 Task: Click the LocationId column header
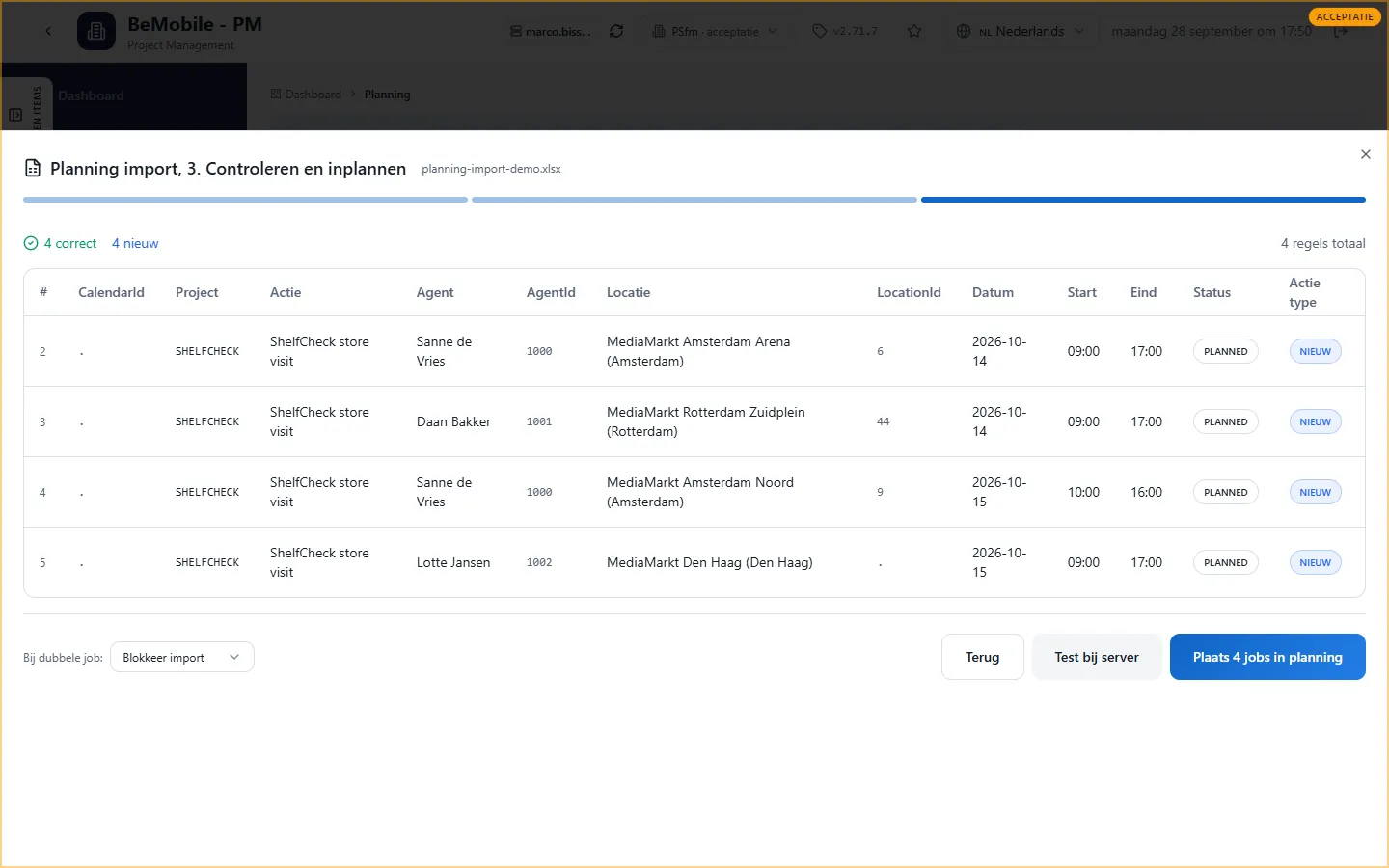coord(909,292)
